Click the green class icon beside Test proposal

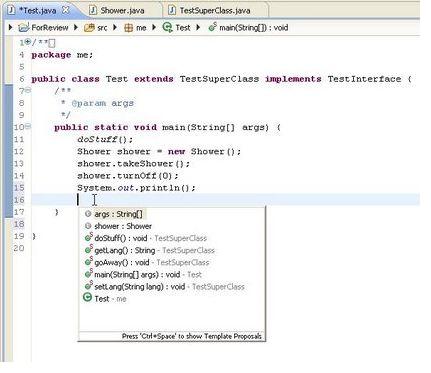[87, 297]
